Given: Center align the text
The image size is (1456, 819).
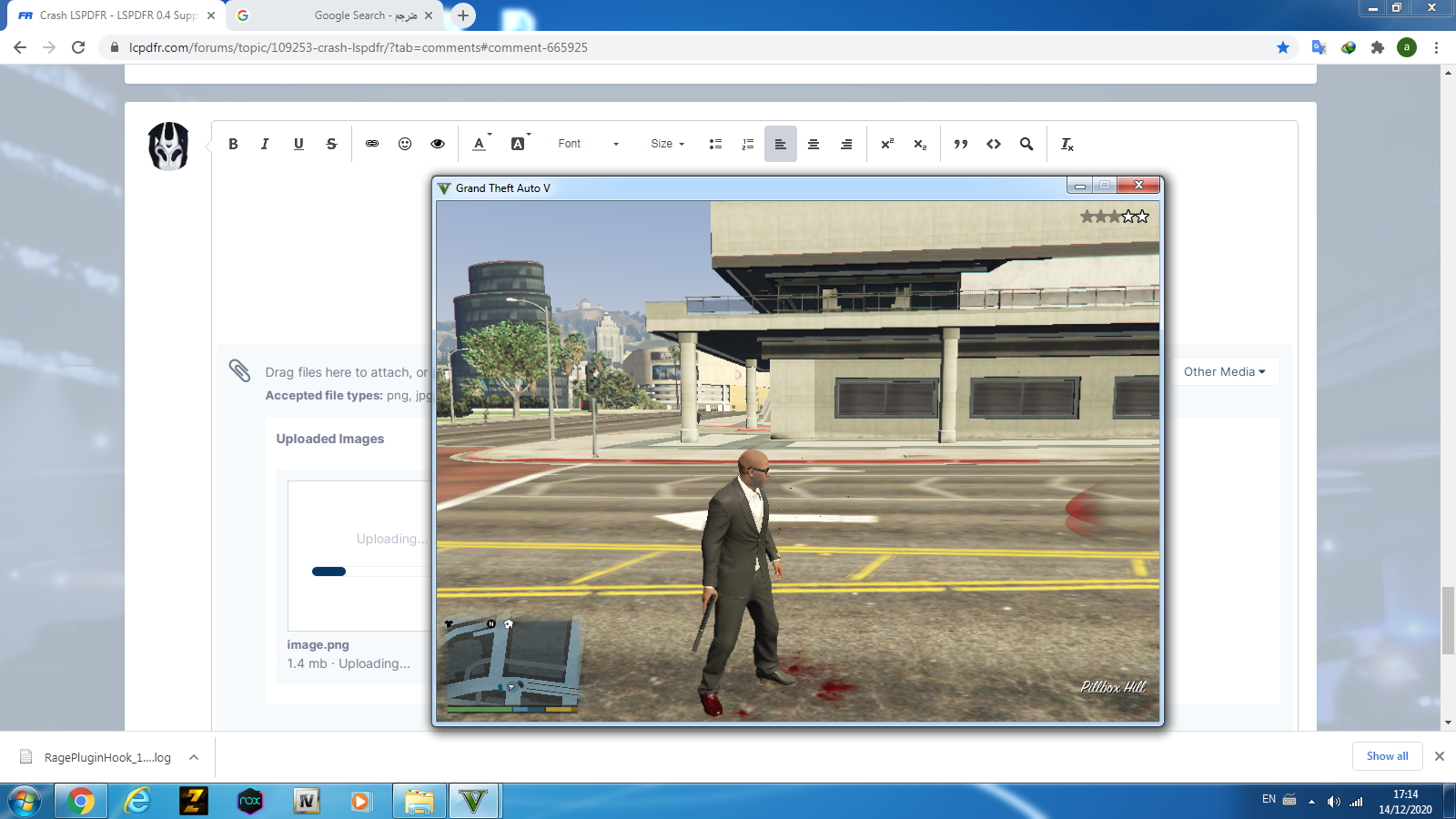Looking at the screenshot, I should coord(814,144).
